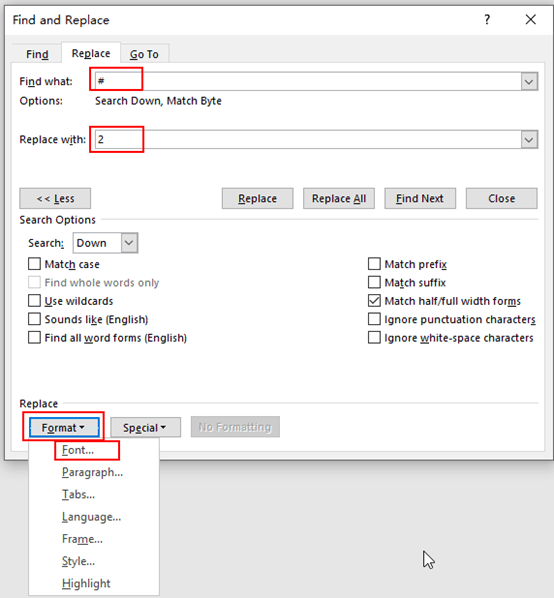Open the Special dropdown button
554x598 pixels.
coord(145,427)
